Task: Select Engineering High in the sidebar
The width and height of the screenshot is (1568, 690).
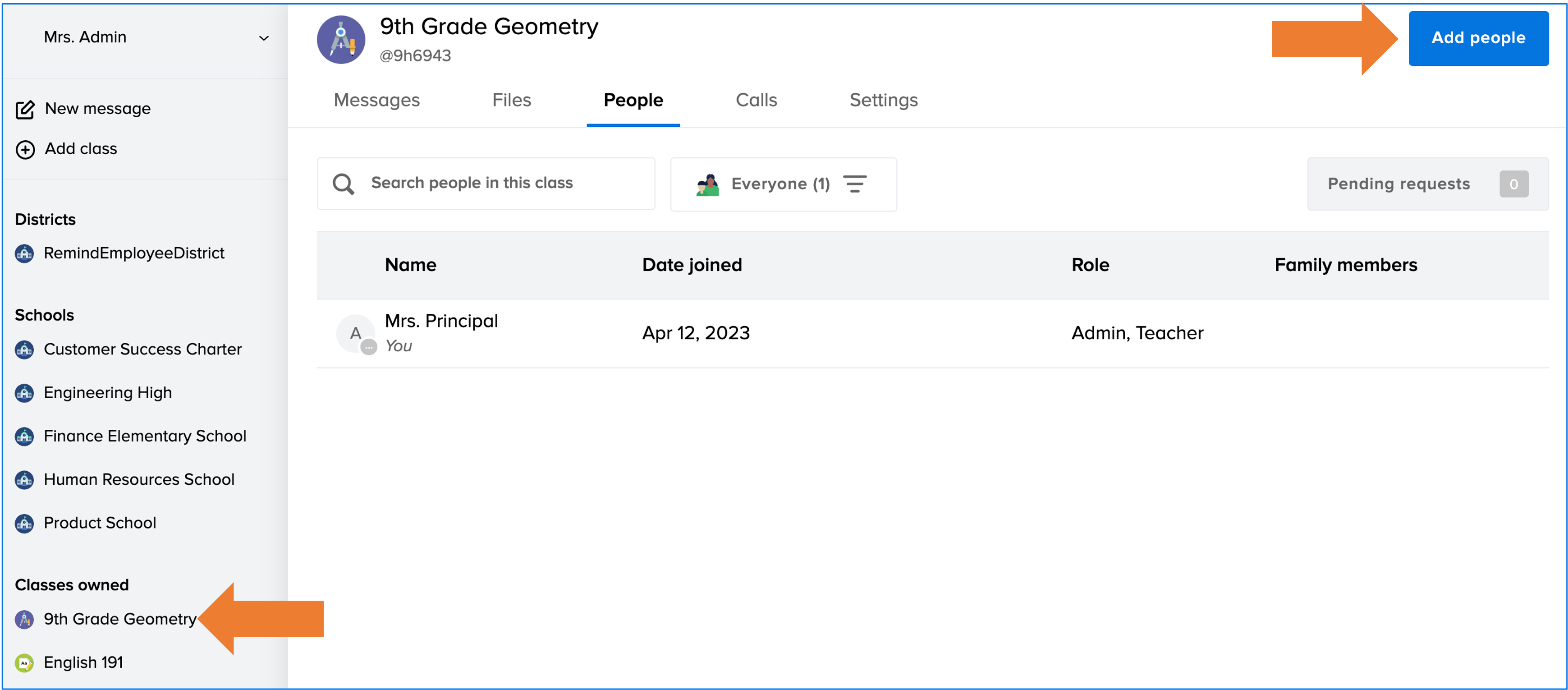Action: tap(108, 393)
